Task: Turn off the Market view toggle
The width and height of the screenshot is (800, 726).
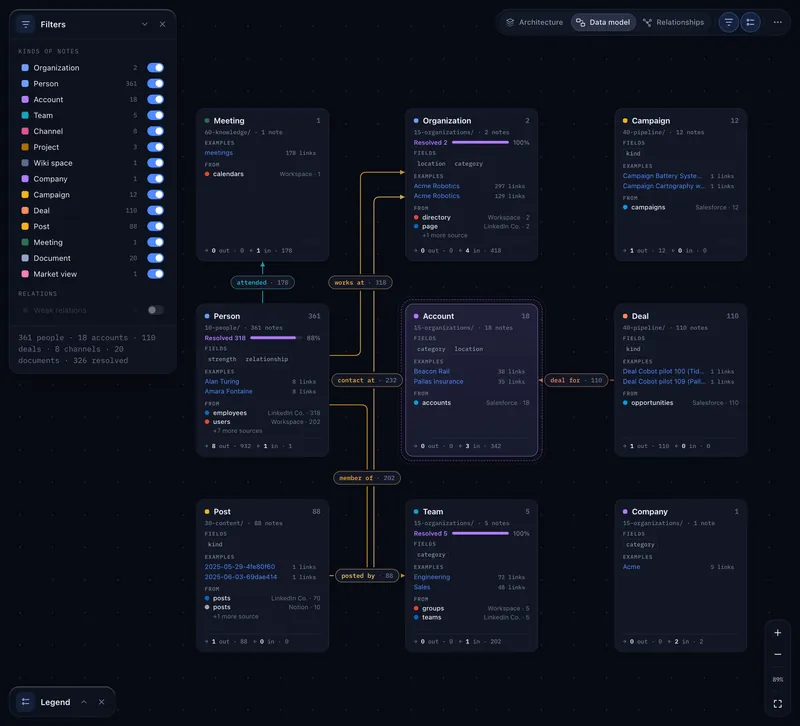Action: [x=155, y=274]
